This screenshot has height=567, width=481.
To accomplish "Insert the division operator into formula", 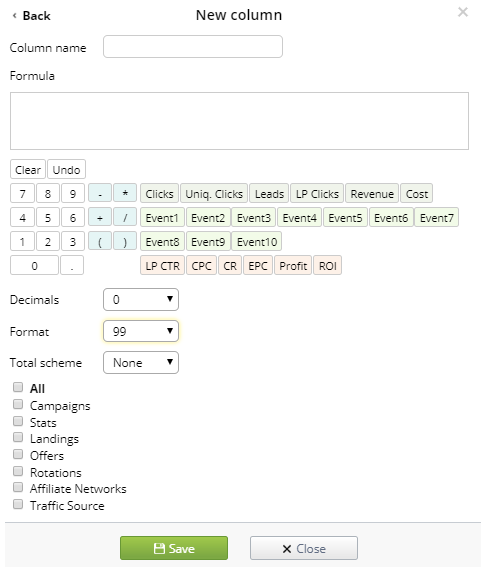I will coord(125,217).
